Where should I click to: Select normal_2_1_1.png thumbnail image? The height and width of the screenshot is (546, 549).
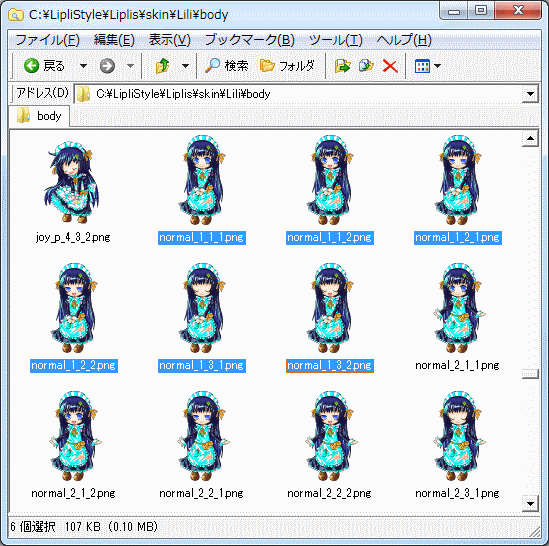458,308
